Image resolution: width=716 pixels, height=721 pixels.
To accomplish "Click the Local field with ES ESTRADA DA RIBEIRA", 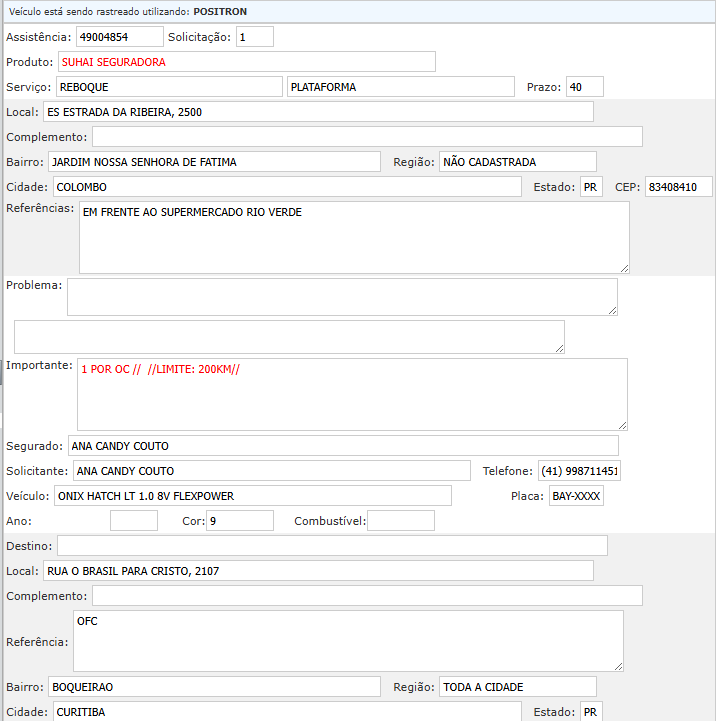I will pos(318,112).
